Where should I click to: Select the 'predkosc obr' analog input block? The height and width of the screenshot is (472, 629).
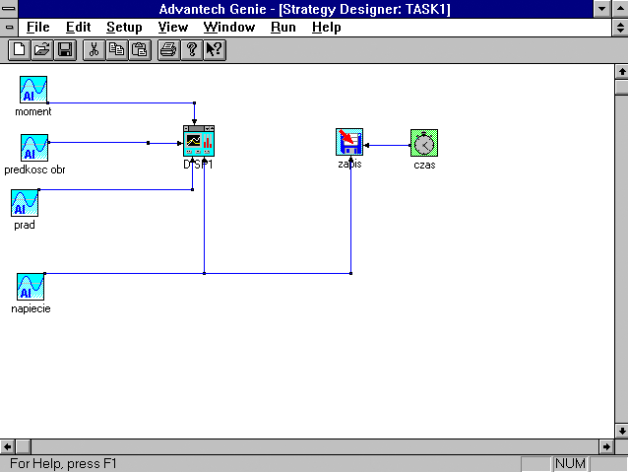tap(34, 147)
